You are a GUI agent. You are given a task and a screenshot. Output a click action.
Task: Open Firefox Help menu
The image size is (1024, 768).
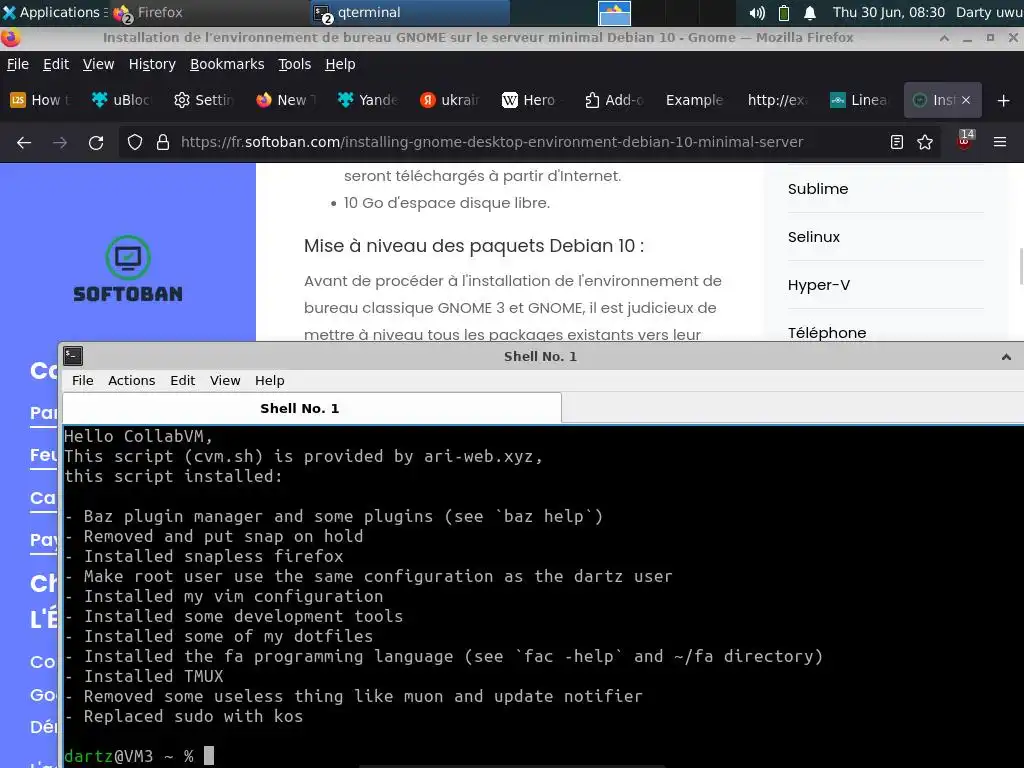[340, 64]
